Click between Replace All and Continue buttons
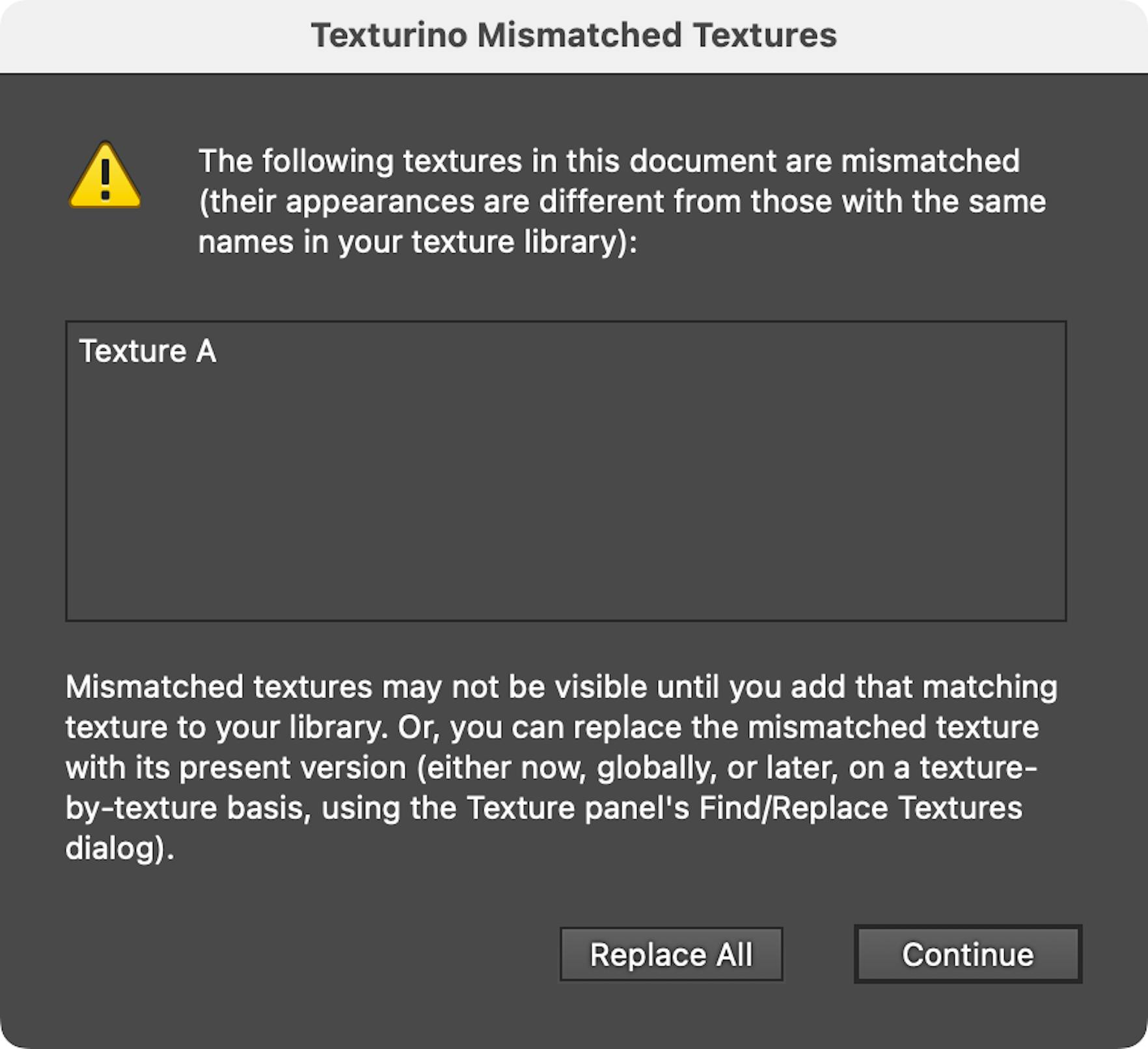This screenshot has width=1148, height=1049. (x=819, y=955)
